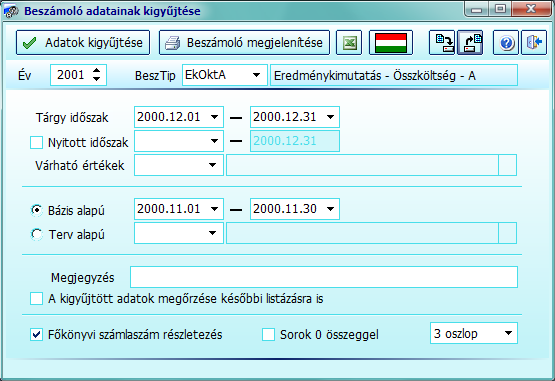
Task: Exit the dialog via the door icon
Action: pyautogui.click(x=534, y=43)
